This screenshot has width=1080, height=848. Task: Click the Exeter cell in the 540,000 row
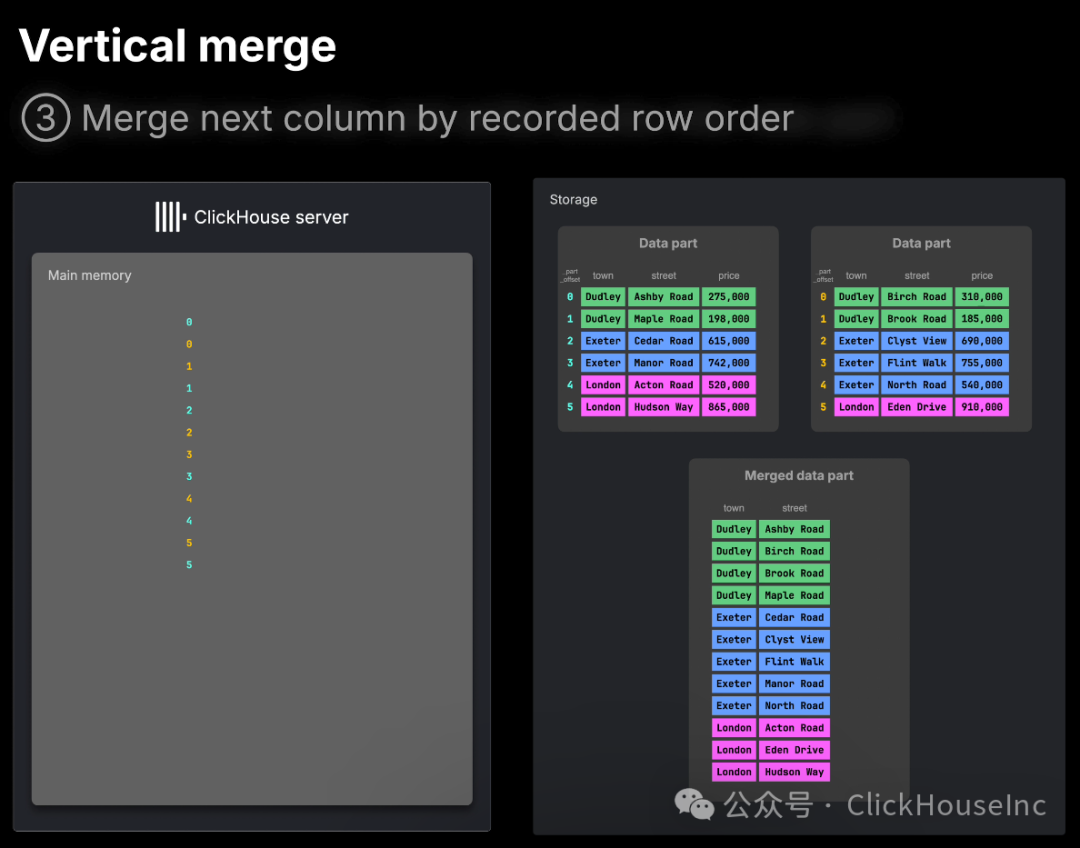[856, 385]
